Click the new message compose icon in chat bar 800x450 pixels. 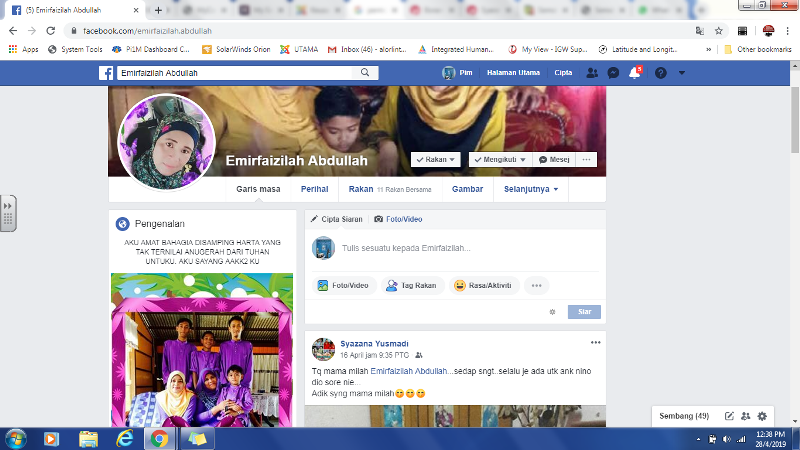pos(729,415)
